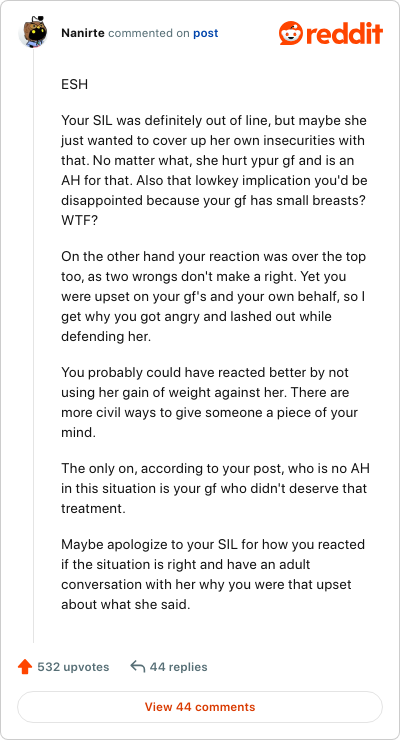This screenshot has height=740, width=400.
Task: Click the Reddit Snoo logo icon
Action: coord(291,33)
